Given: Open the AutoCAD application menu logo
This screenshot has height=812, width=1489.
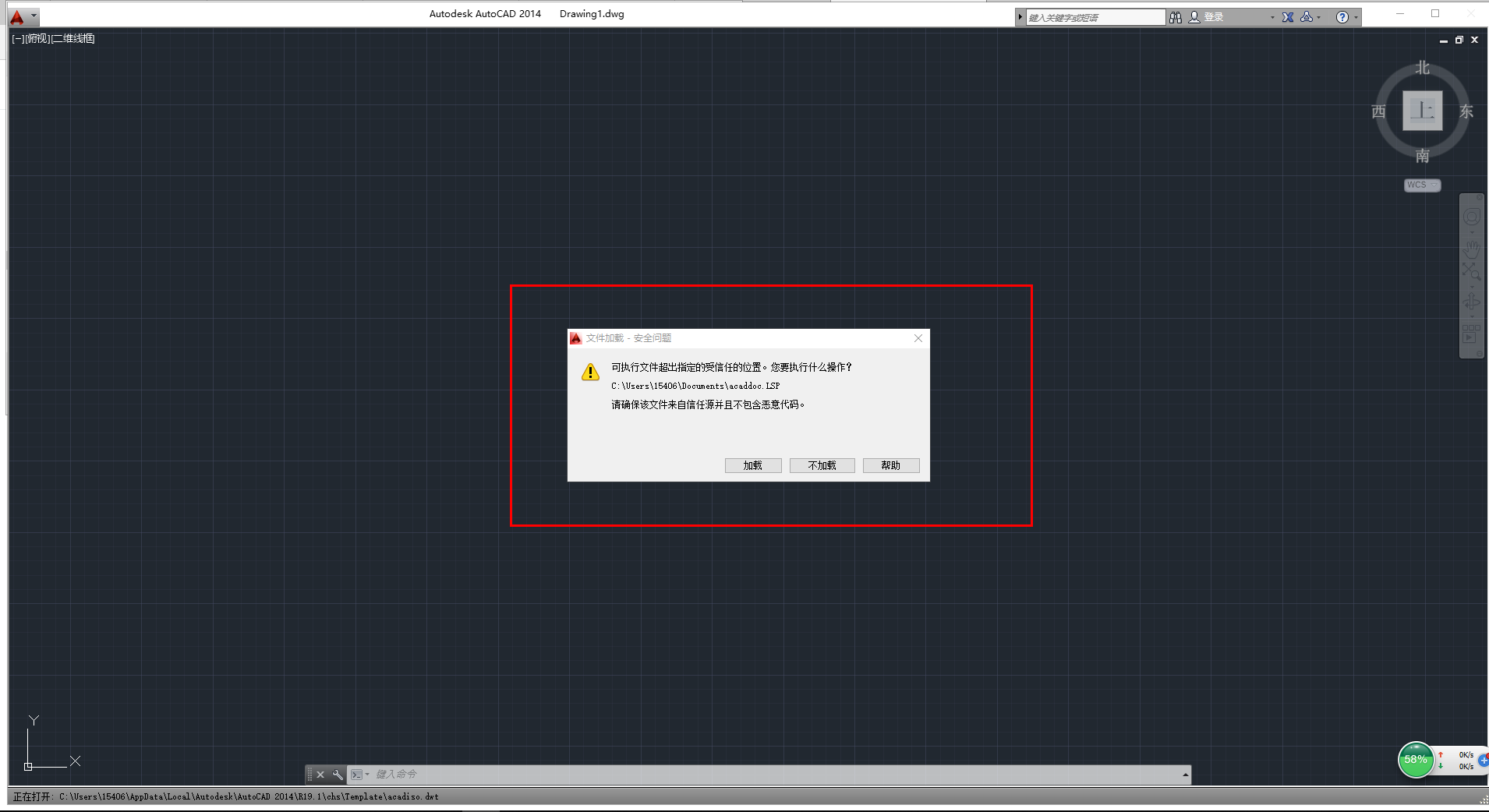Looking at the screenshot, I should point(16,16).
